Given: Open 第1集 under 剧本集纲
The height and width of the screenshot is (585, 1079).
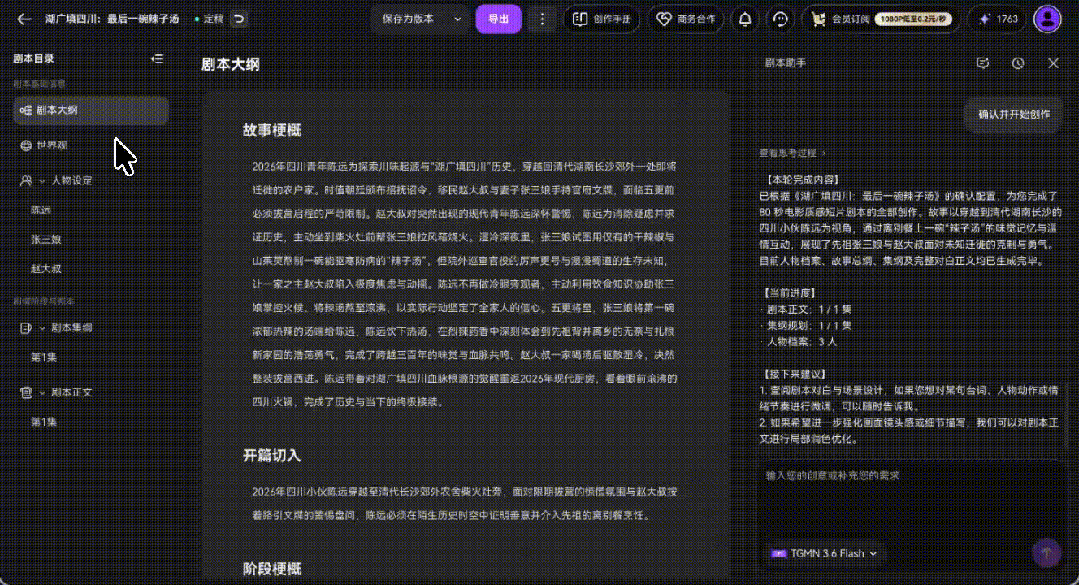Looking at the screenshot, I should coord(44,358).
